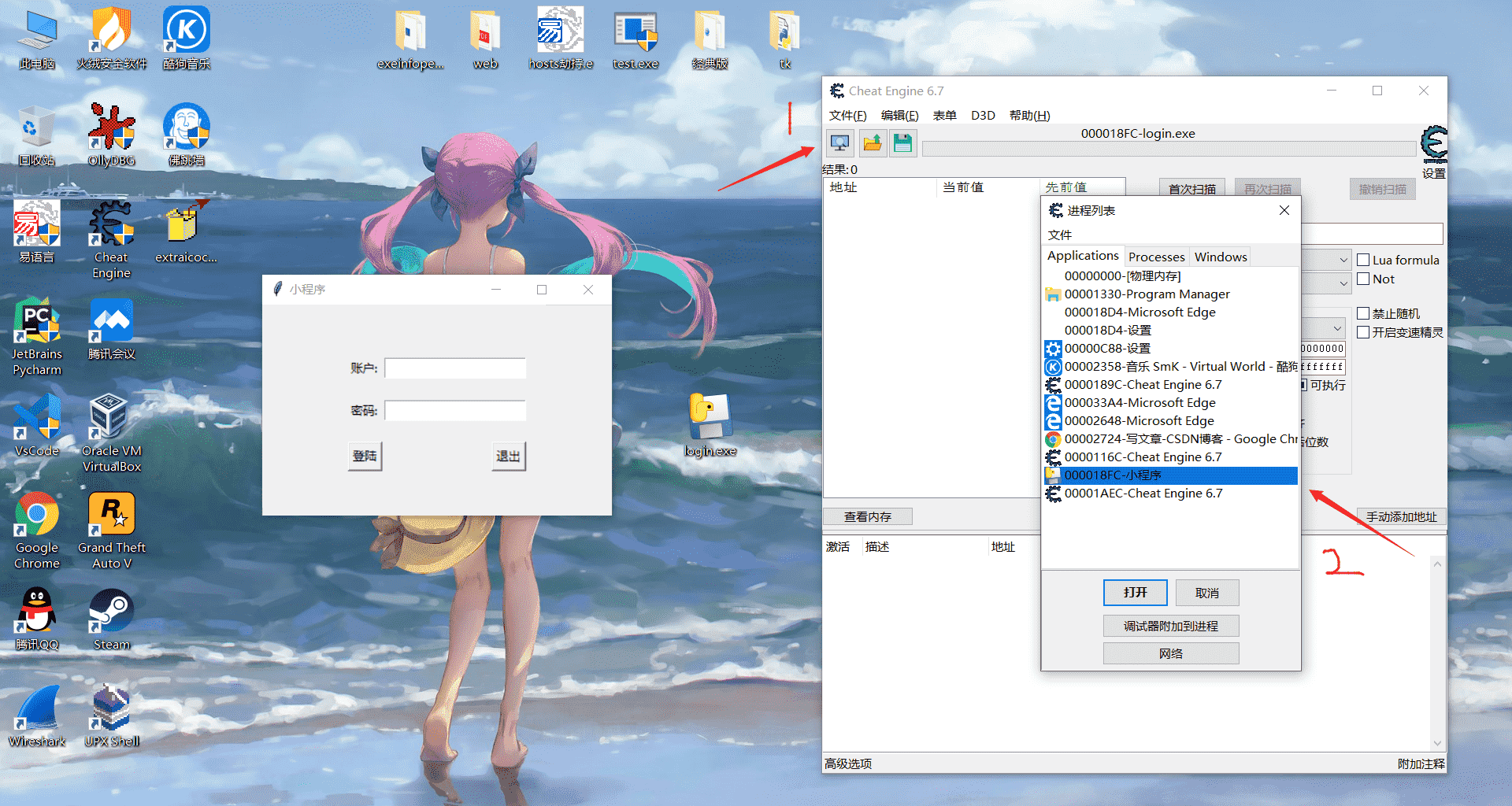Image resolution: width=1512 pixels, height=806 pixels.
Task: Select the extraicoc desktop folder icon
Action: coord(187,232)
